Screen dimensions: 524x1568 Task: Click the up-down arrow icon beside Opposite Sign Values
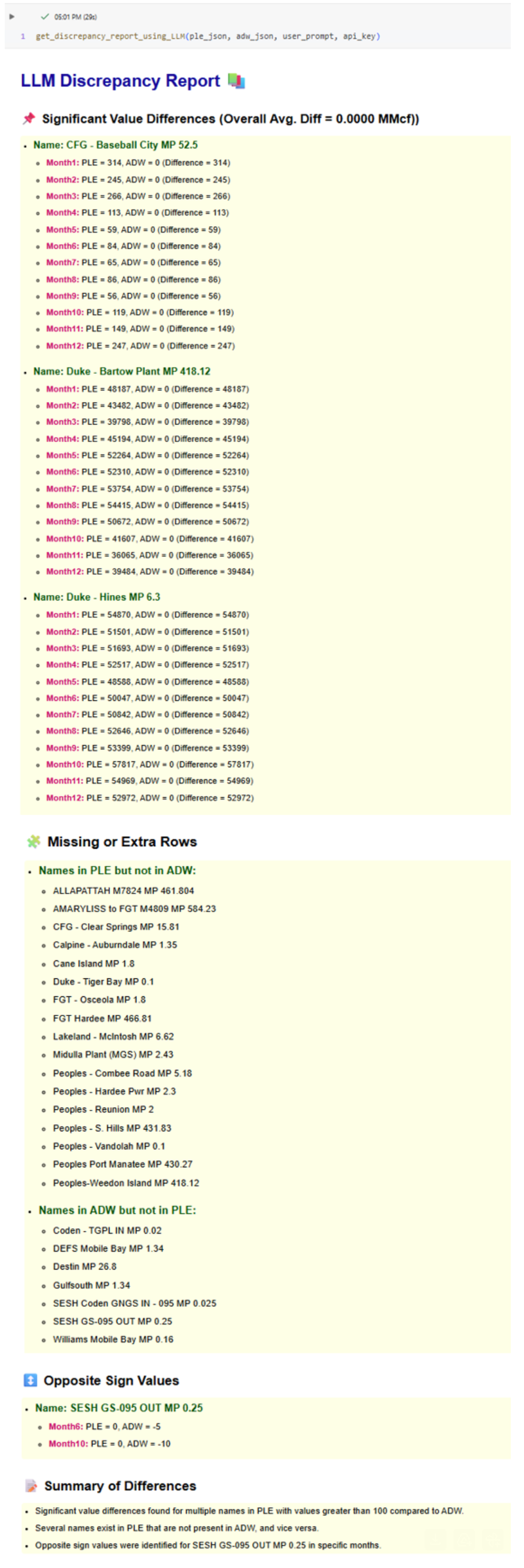pyautogui.click(x=30, y=1380)
